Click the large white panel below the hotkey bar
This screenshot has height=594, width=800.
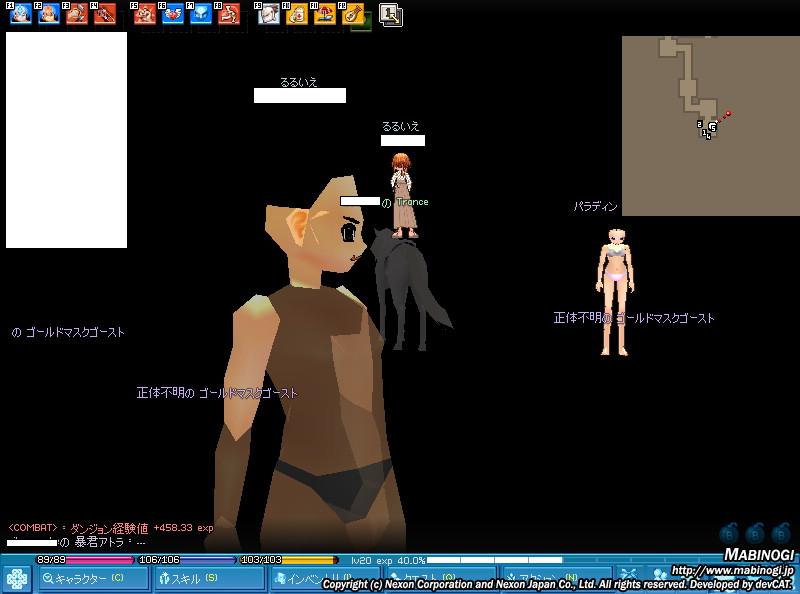point(66,140)
